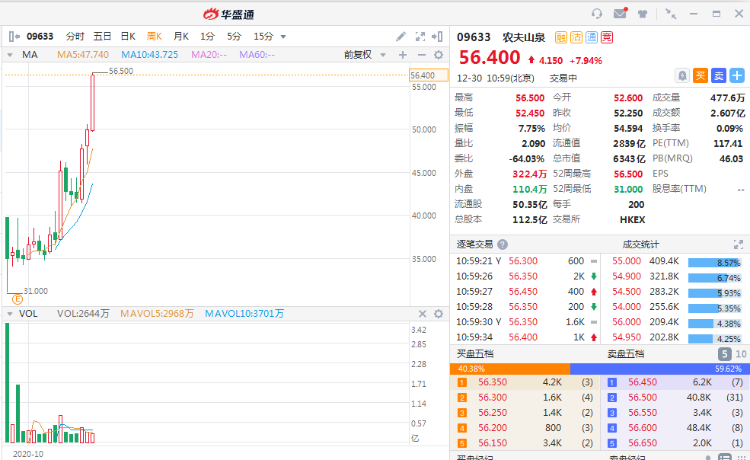Click the blue 卖 (sell) button
Image resolution: width=750 pixels, height=460 pixels.
tap(718, 75)
